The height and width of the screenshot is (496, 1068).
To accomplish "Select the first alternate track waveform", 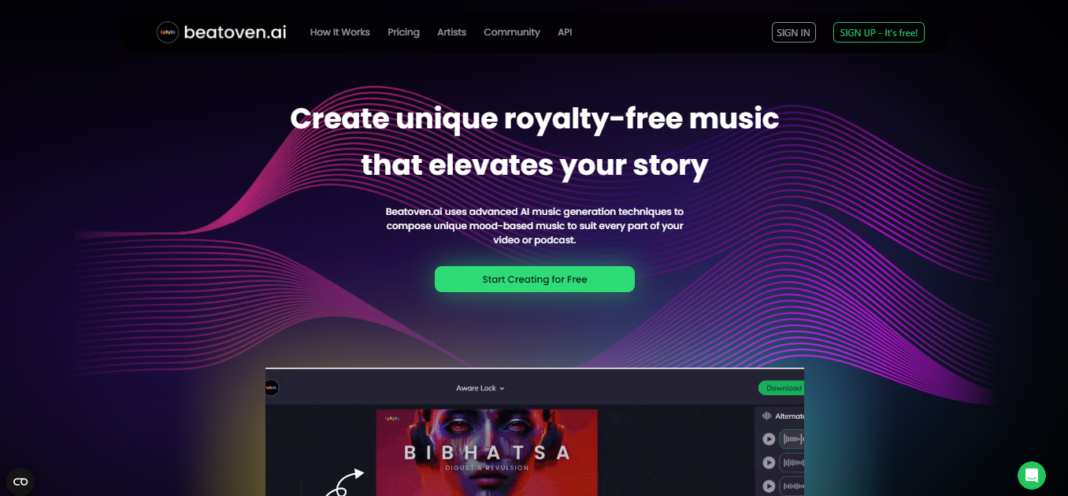I will [792, 439].
